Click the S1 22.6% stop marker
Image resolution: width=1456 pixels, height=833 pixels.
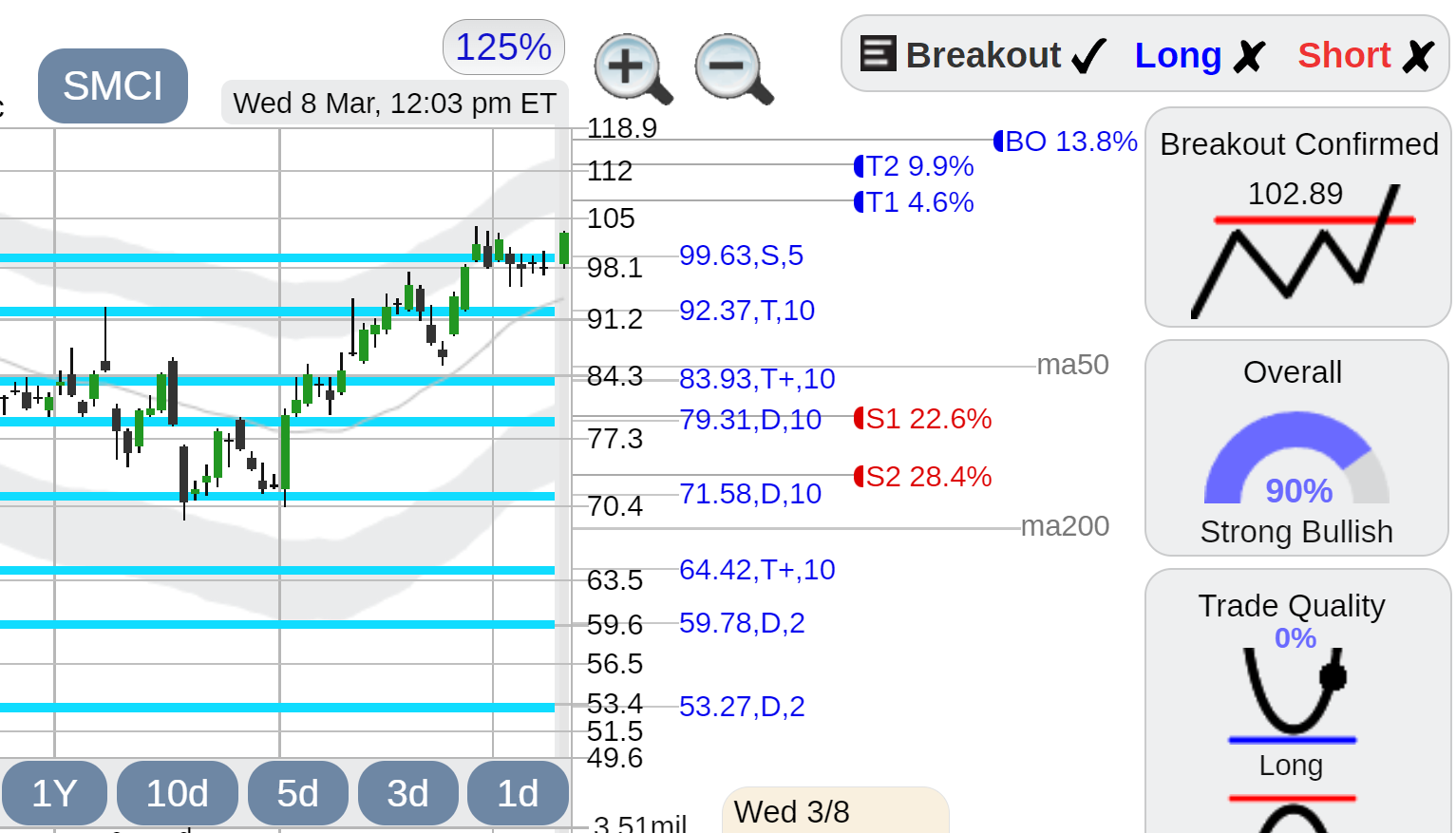click(922, 419)
